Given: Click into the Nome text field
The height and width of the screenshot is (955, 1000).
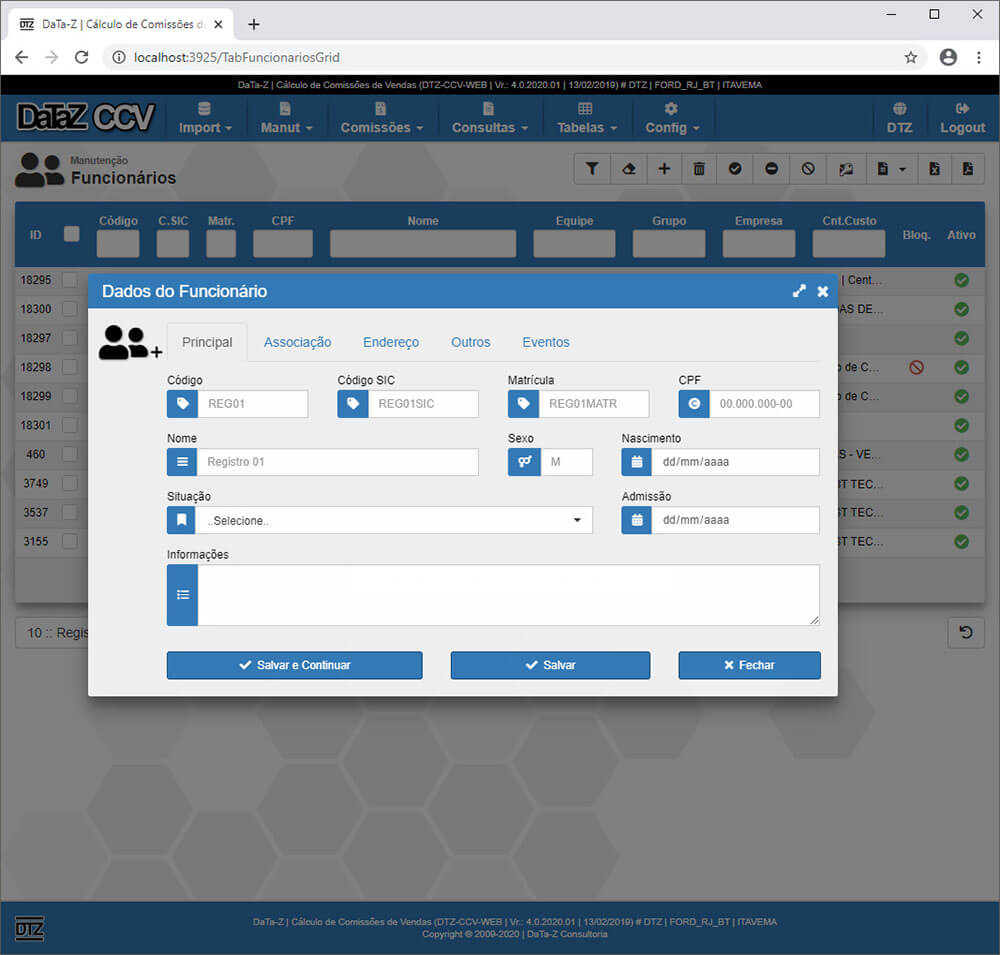Looking at the screenshot, I should 337,462.
